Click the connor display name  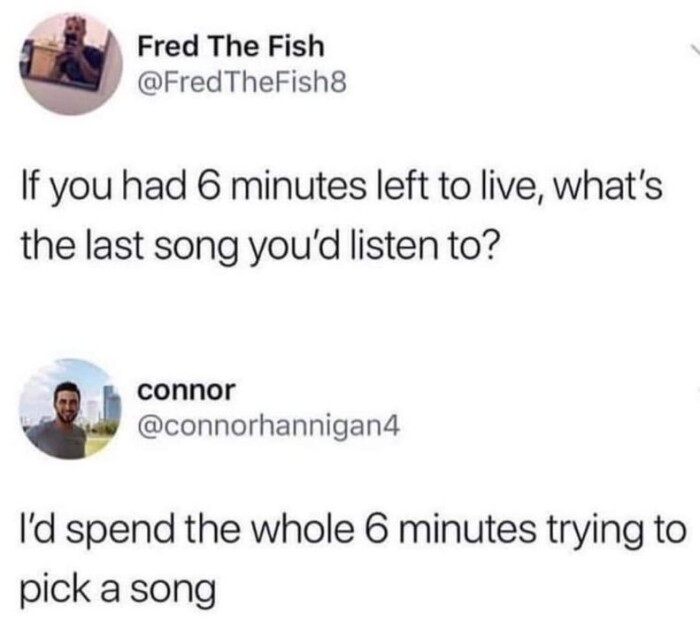point(186,390)
